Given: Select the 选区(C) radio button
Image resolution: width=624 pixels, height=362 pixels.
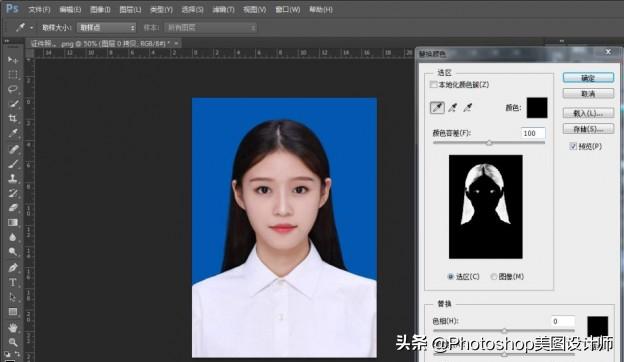Looking at the screenshot, I should pyautogui.click(x=450, y=276).
